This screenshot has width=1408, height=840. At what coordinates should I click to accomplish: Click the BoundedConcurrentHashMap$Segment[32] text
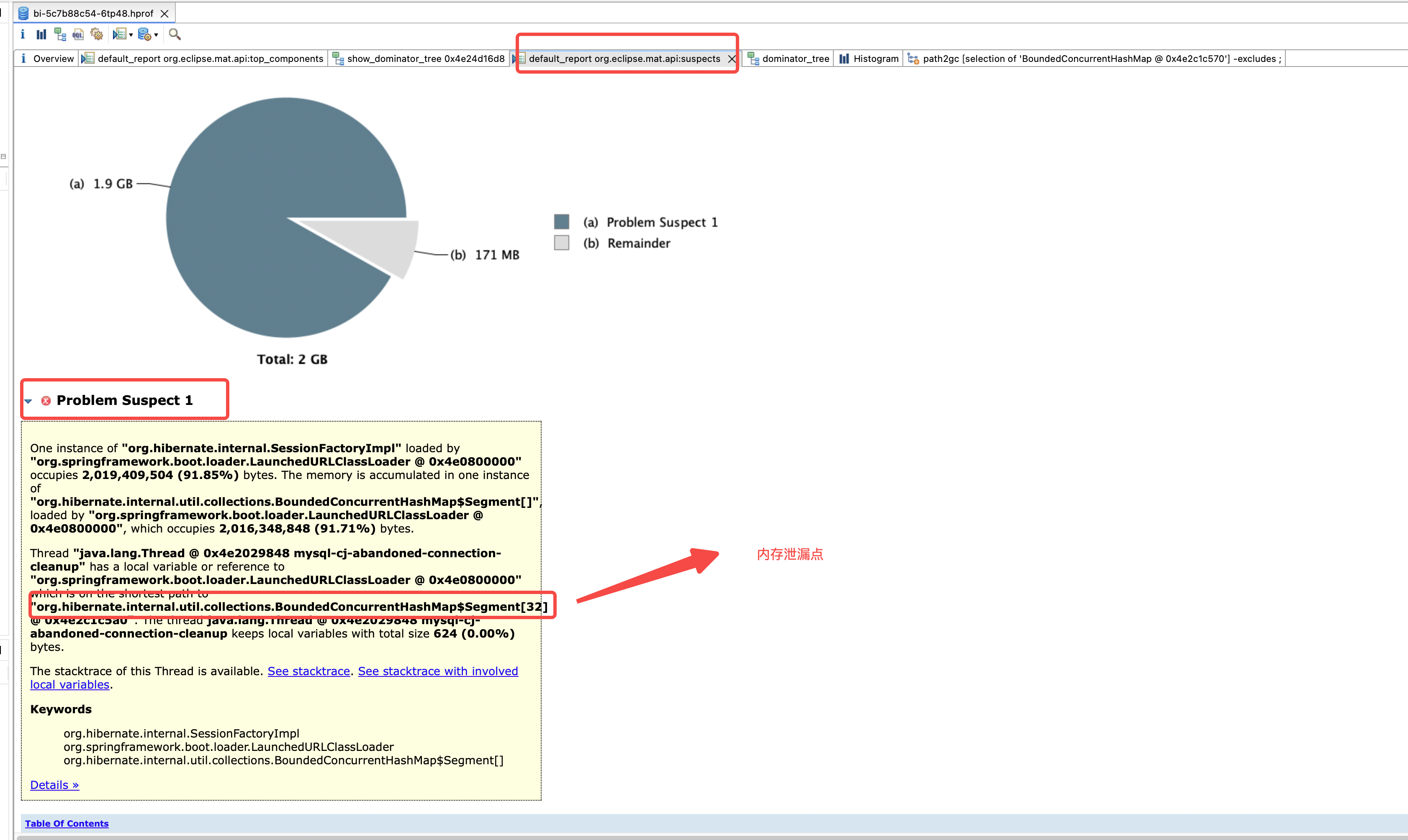[289, 607]
